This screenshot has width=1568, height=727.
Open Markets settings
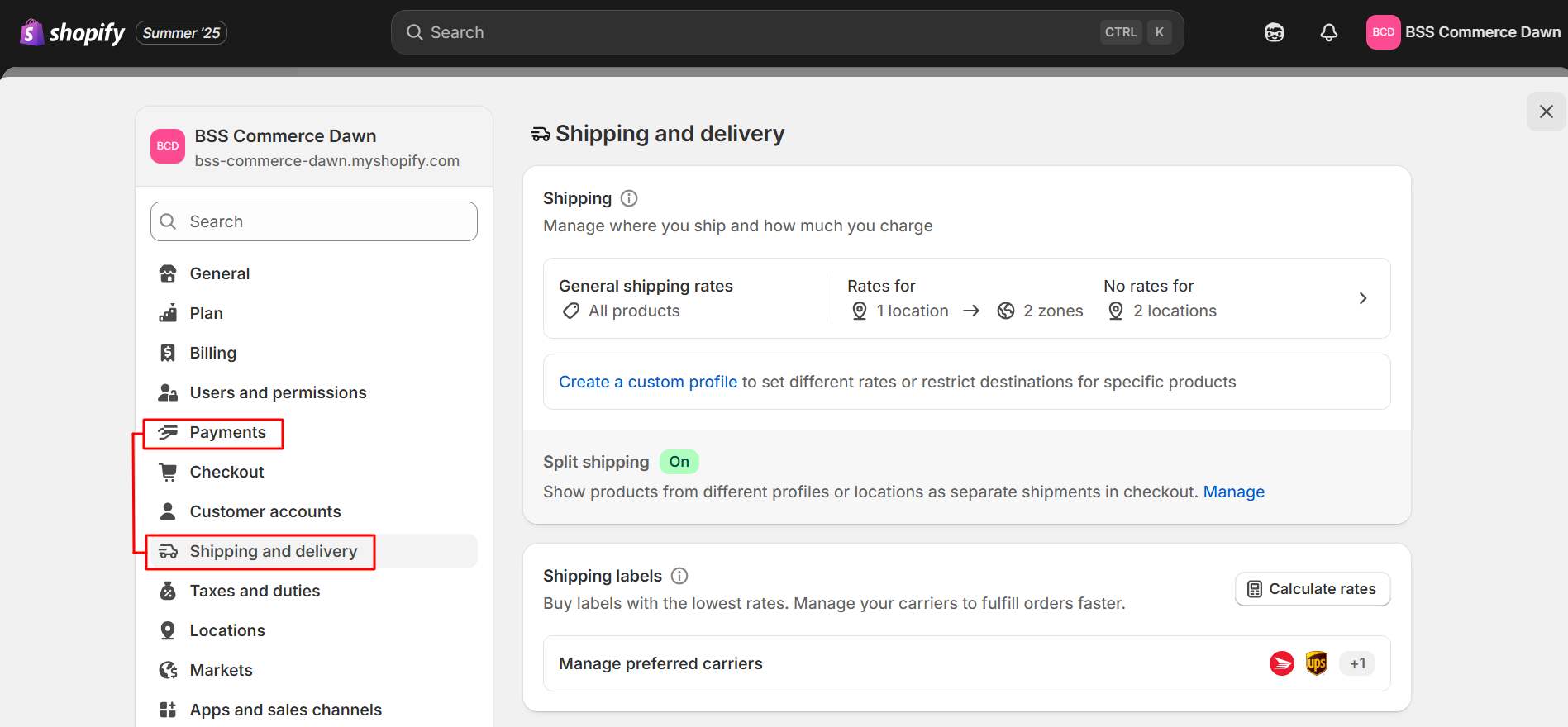(x=314, y=670)
